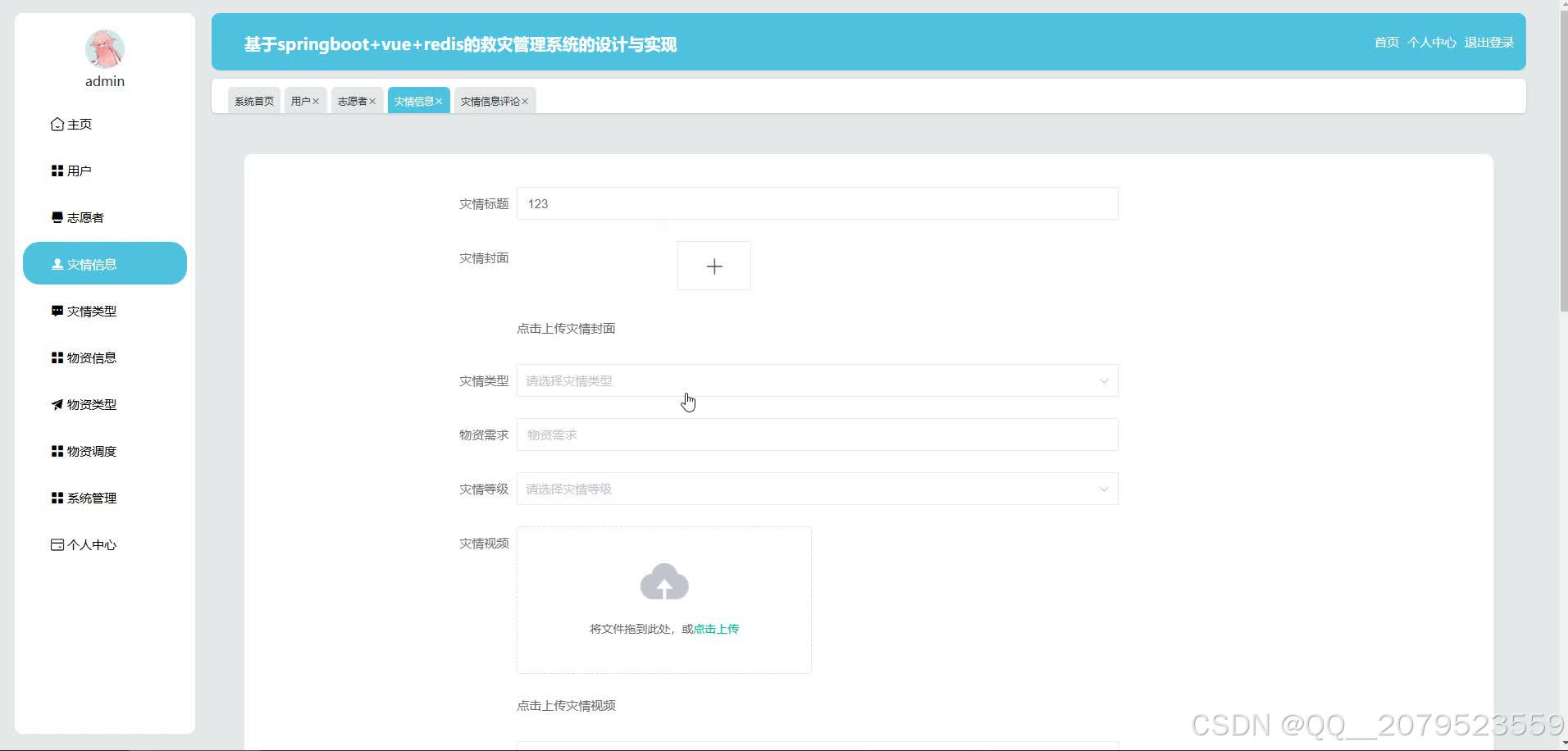Click the plus icon to upload disaster cover
Viewport: 1568px width, 751px height.
(713, 266)
